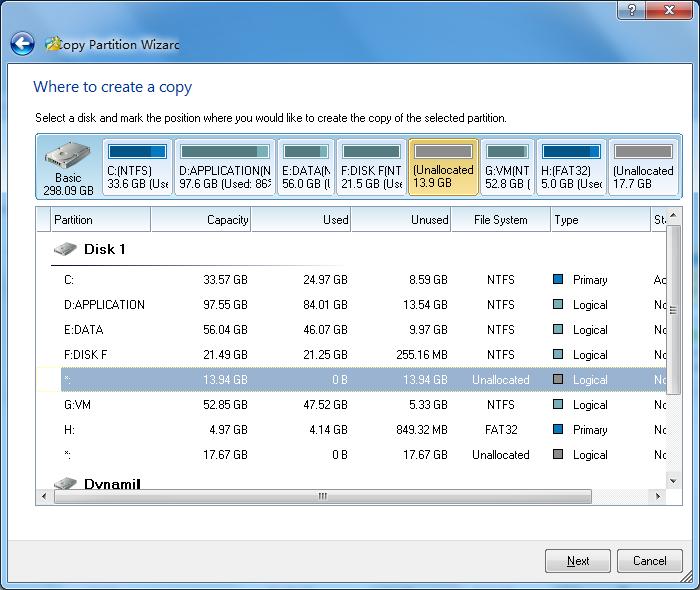This screenshot has height=590, width=700.
Task: Select the C:(NTFS) partition block
Action: pyautogui.click(x=136, y=167)
